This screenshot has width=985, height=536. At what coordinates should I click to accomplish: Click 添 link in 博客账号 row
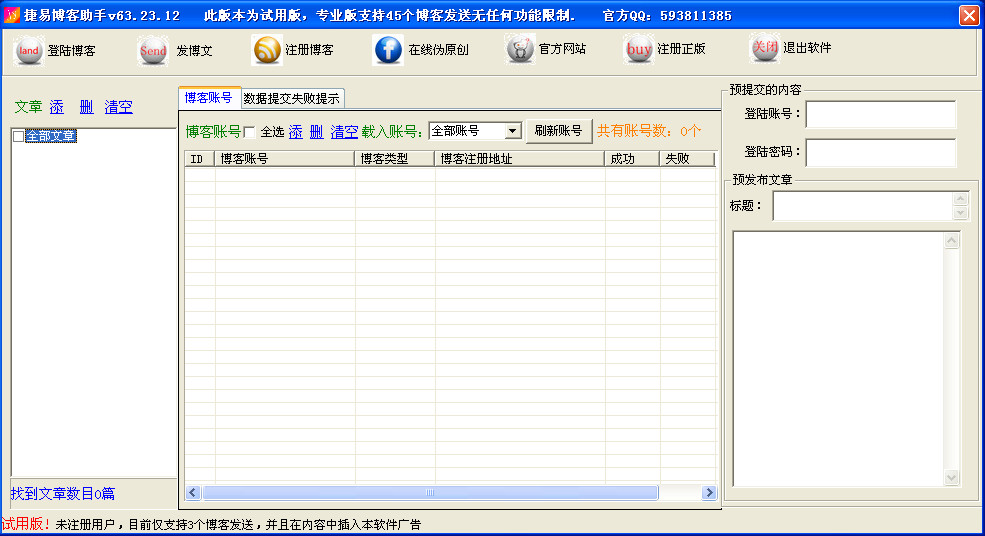[x=295, y=132]
